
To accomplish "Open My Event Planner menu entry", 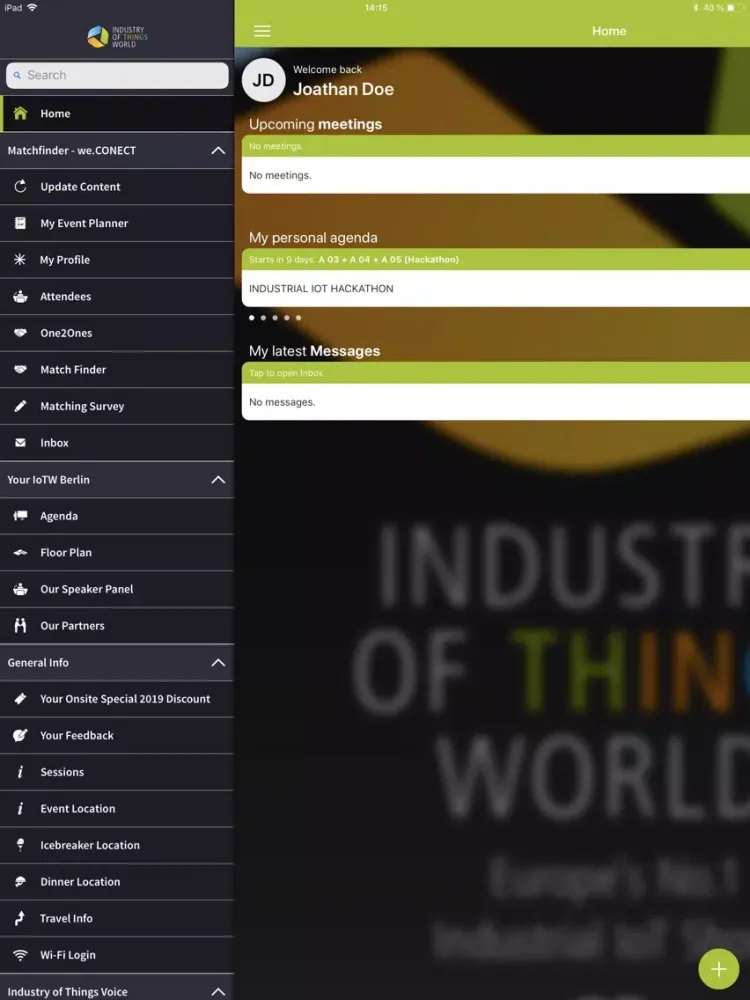I will pos(117,223).
